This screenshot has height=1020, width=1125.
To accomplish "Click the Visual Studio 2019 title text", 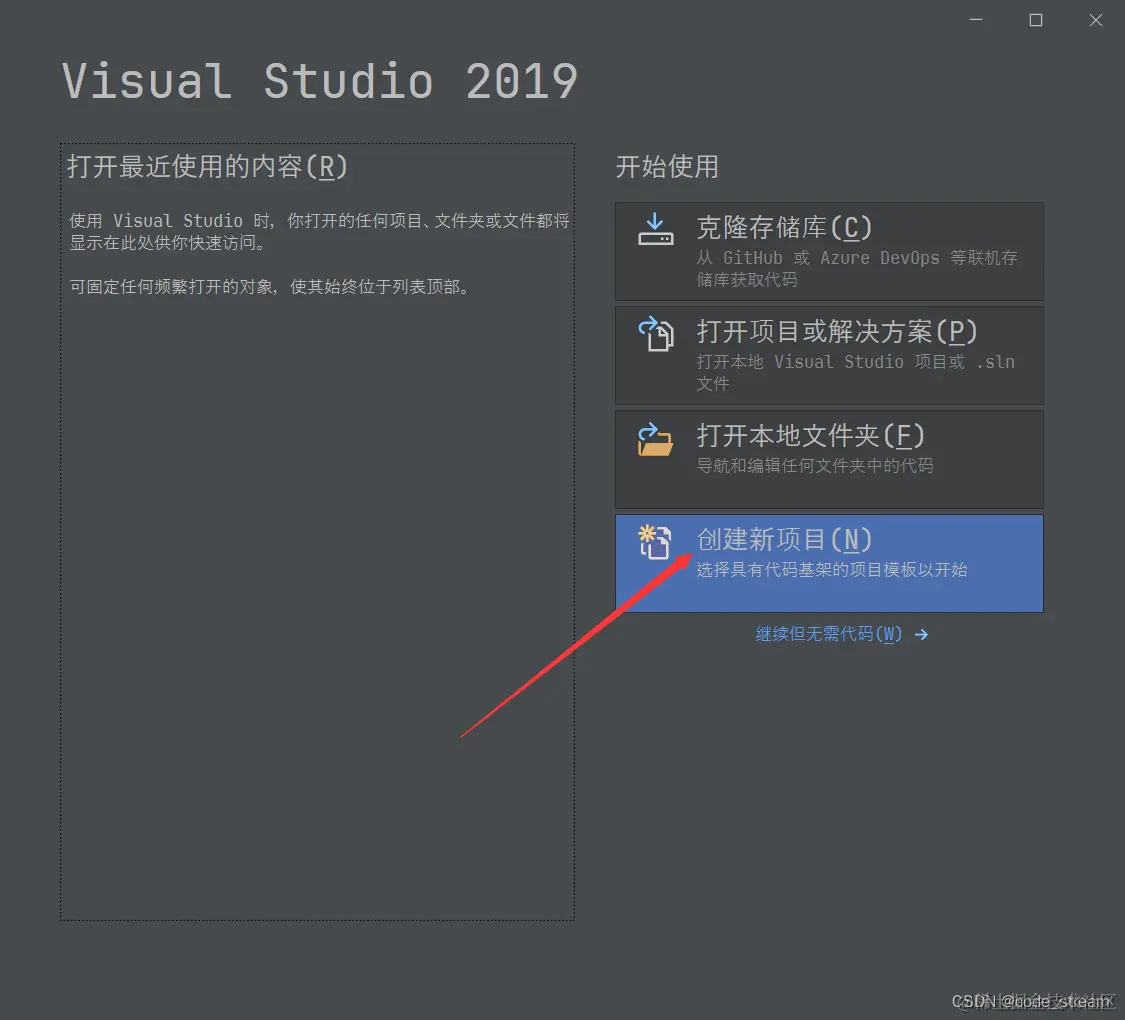I will click(x=319, y=80).
